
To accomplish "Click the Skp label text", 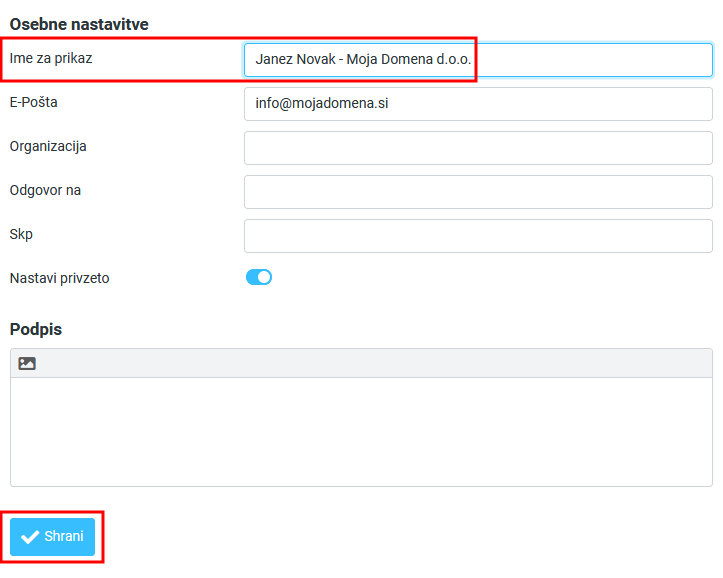I will click(x=21, y=234).
